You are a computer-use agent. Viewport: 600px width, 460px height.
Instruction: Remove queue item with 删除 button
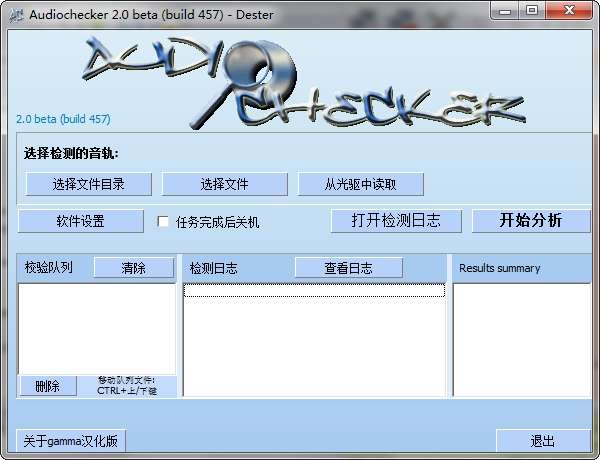coord(48,386)
